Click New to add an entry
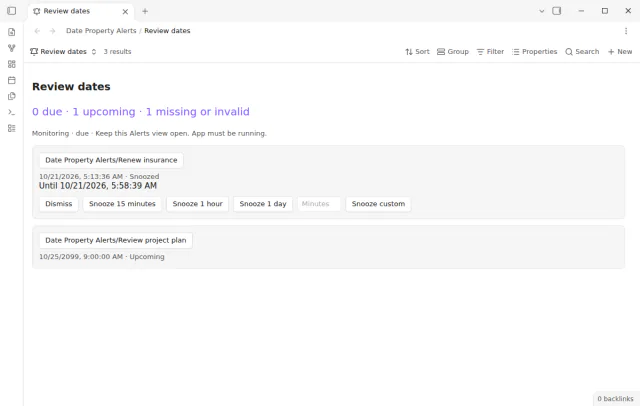This screenshot has height=406, width=640. point(620,52)
